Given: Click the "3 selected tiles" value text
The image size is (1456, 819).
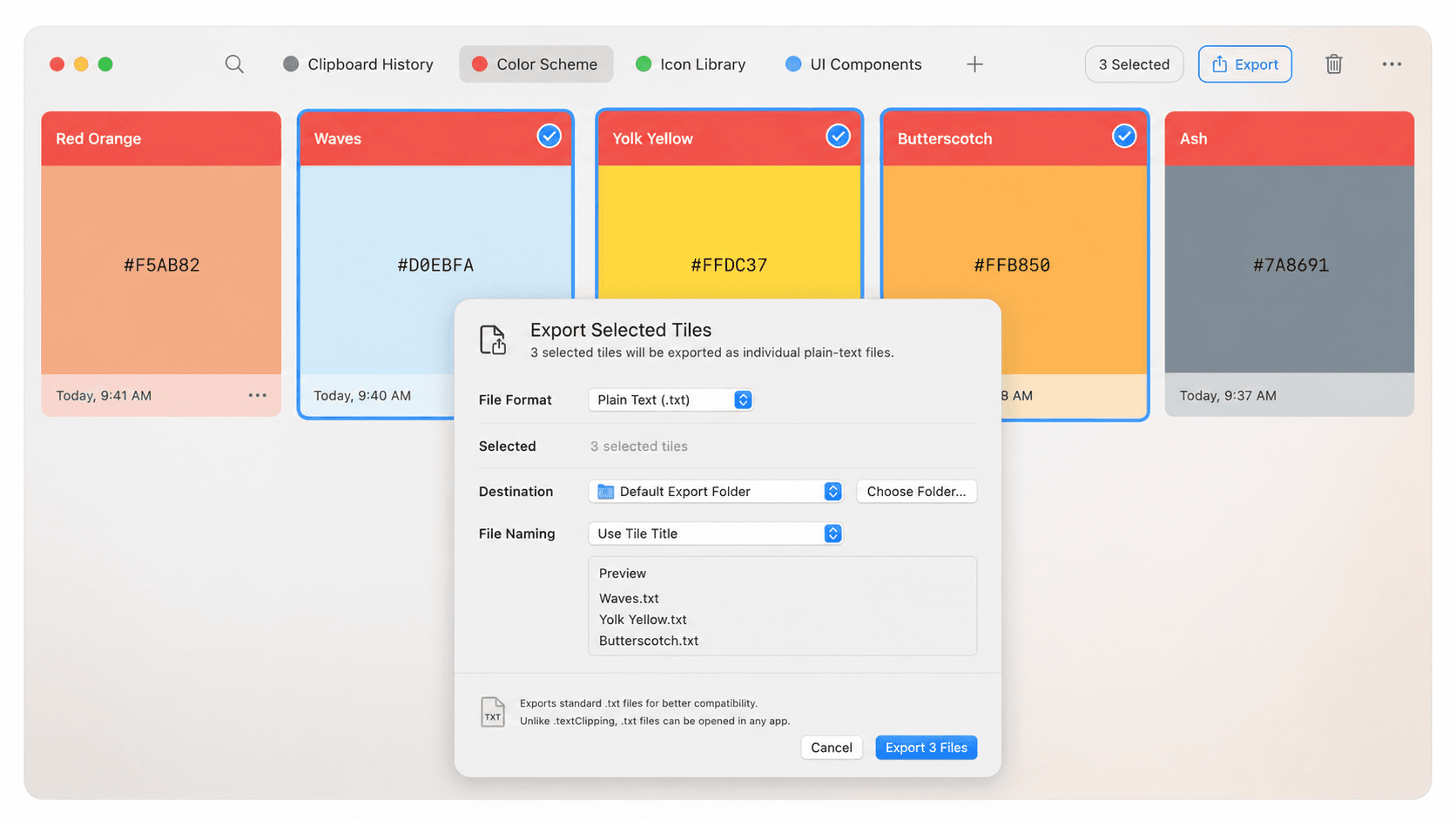Looking at the screenshot, I should pos(639,446).
